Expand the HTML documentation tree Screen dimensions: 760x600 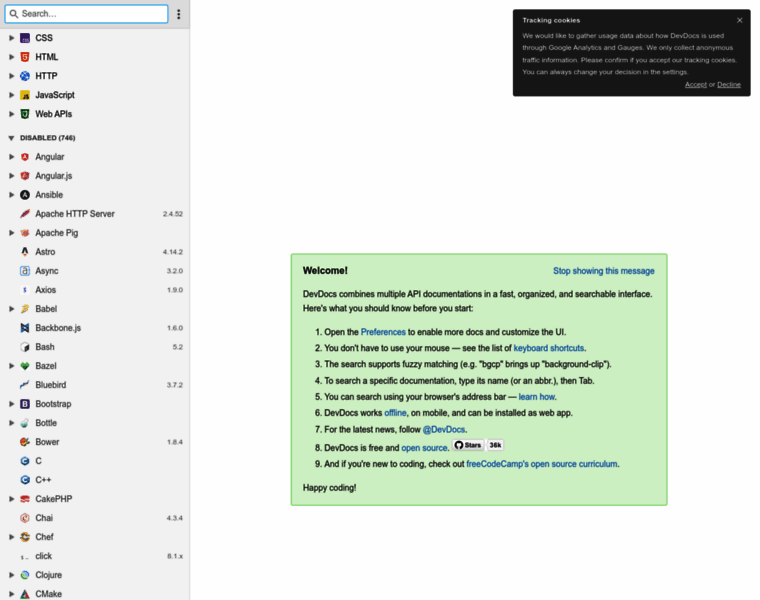point(11,57)
